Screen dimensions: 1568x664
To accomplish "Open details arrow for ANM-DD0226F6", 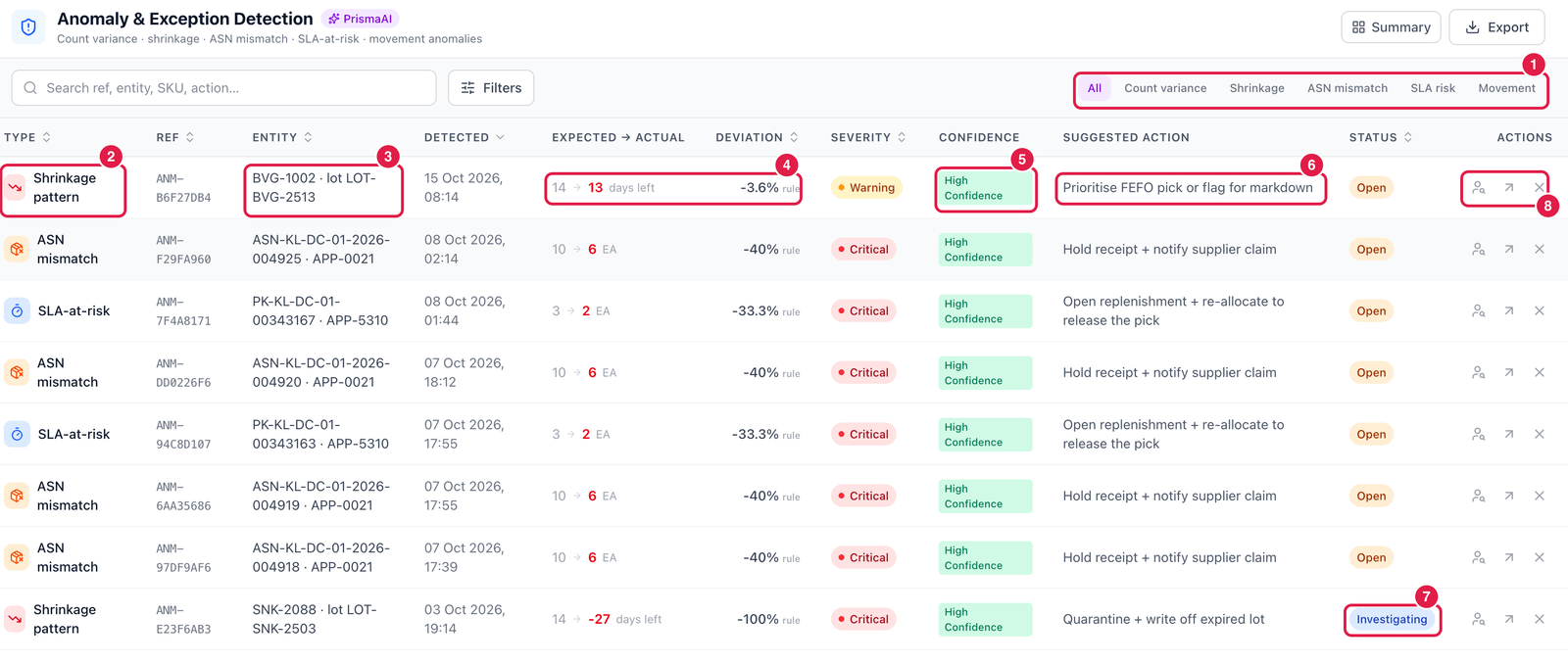I will coord(1509,373).
